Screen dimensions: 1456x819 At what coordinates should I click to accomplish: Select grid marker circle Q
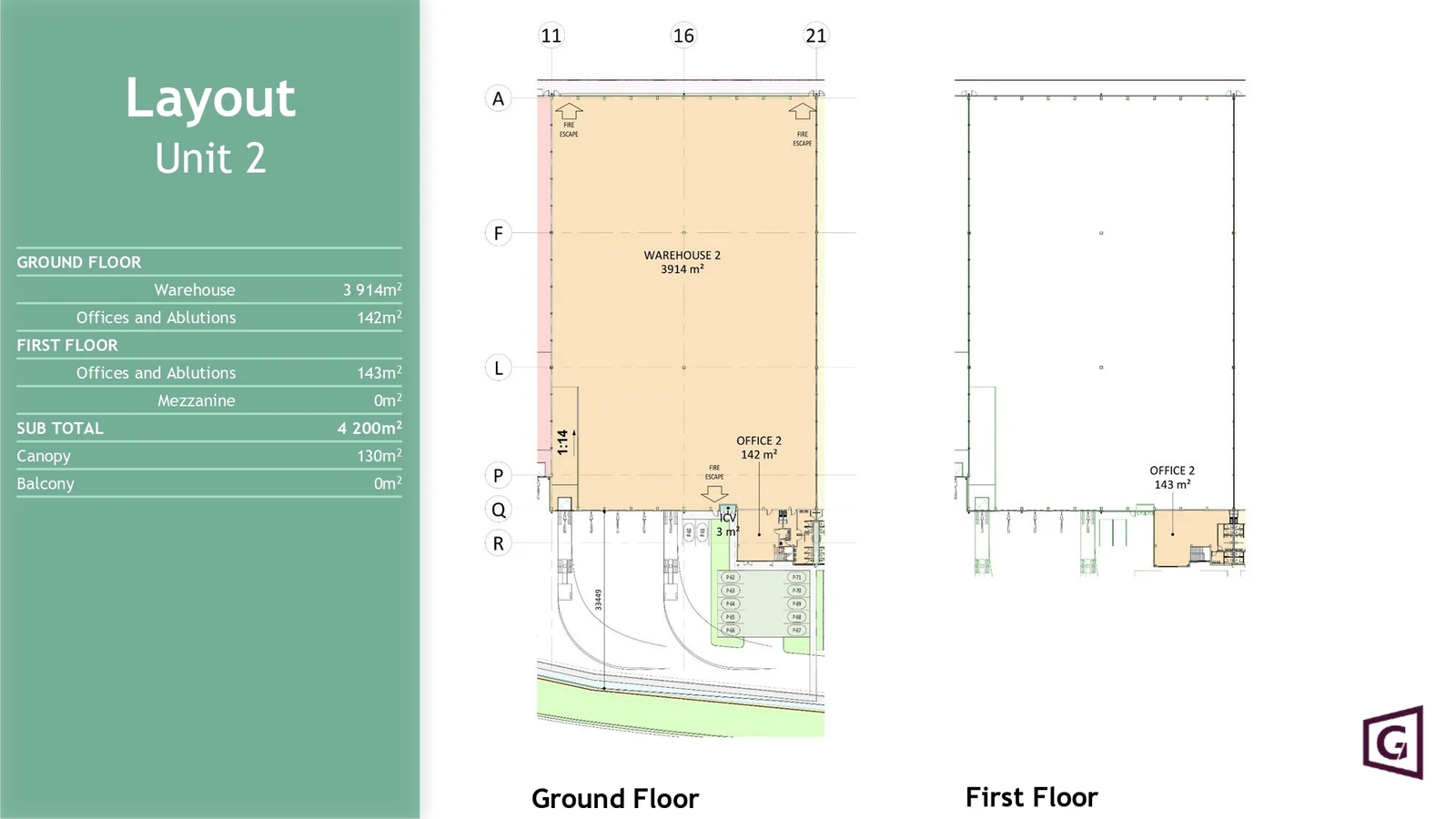click(x=498, y=510)
